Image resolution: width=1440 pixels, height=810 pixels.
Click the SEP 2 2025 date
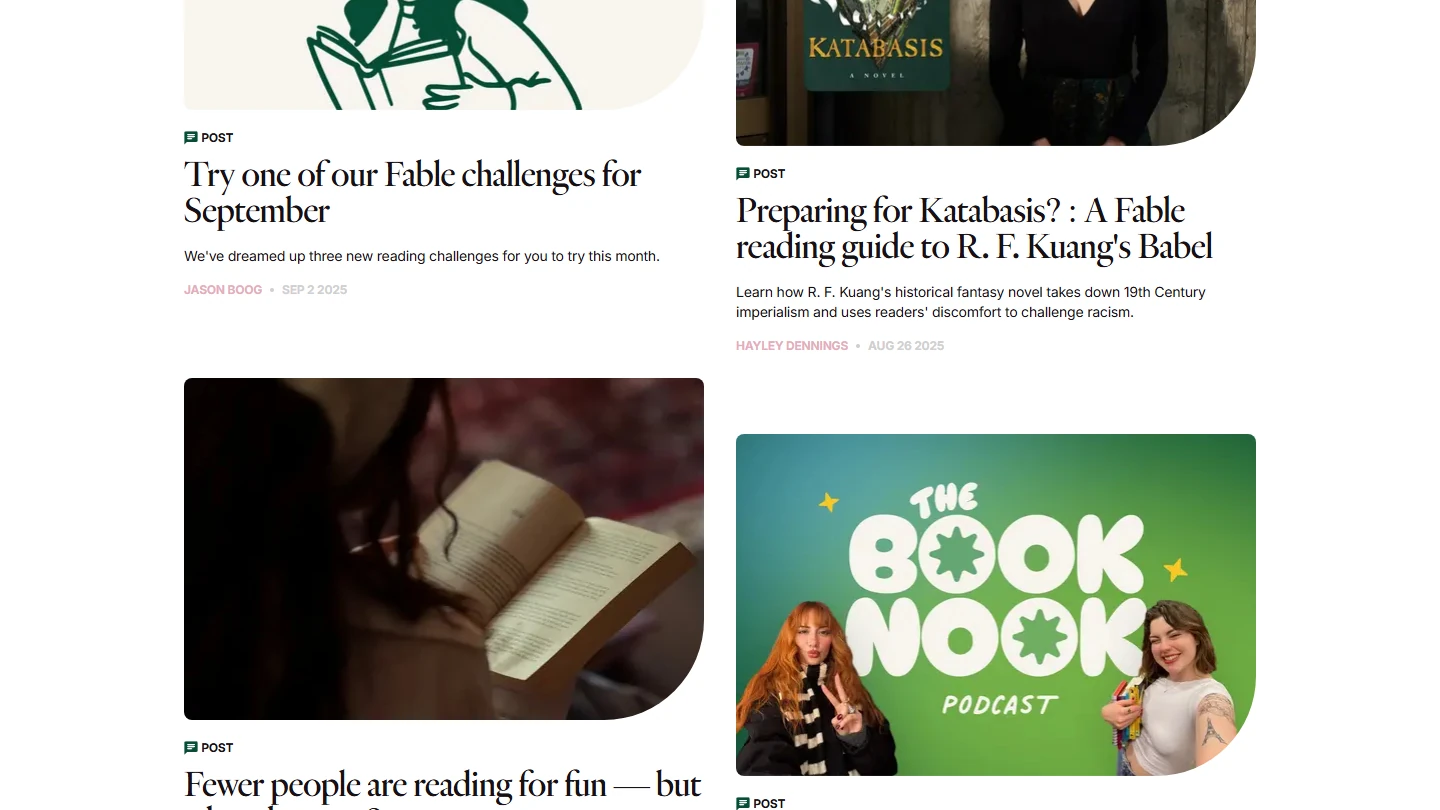[315, 290]
